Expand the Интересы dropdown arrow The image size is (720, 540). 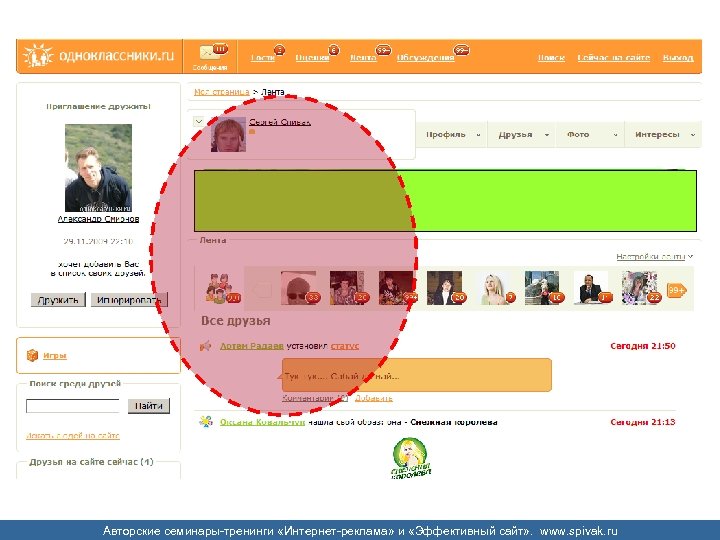click(693, 135)
